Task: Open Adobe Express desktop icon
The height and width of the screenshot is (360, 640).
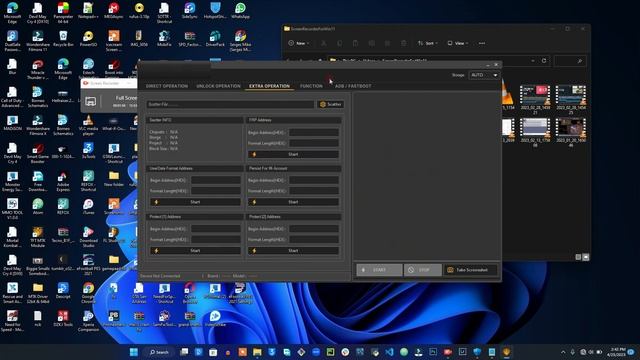Action: (63, 181)
